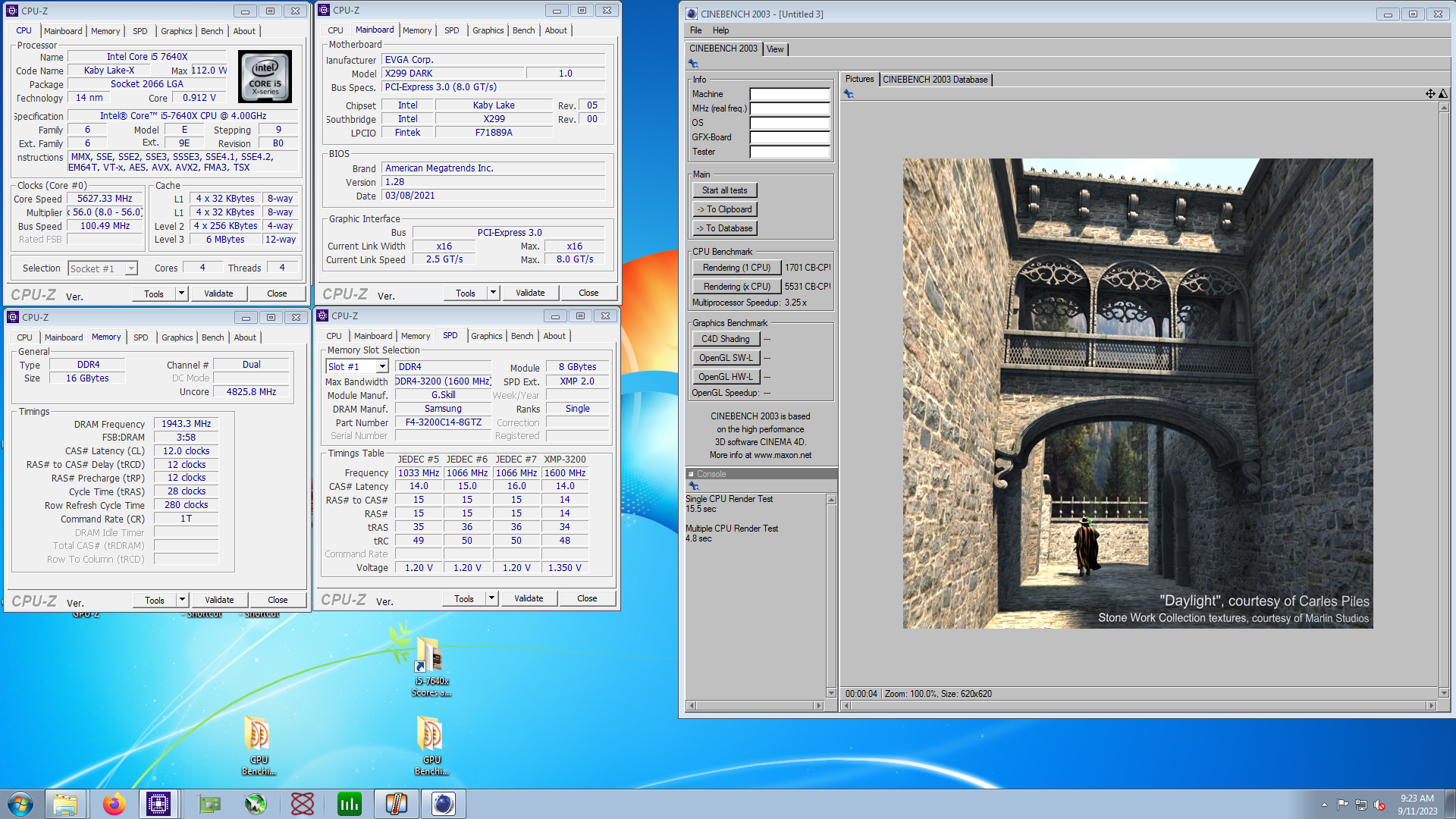Click the GFX-Board input field
The height and width of the screenshot is (819, 1456).
click(789, 137)
